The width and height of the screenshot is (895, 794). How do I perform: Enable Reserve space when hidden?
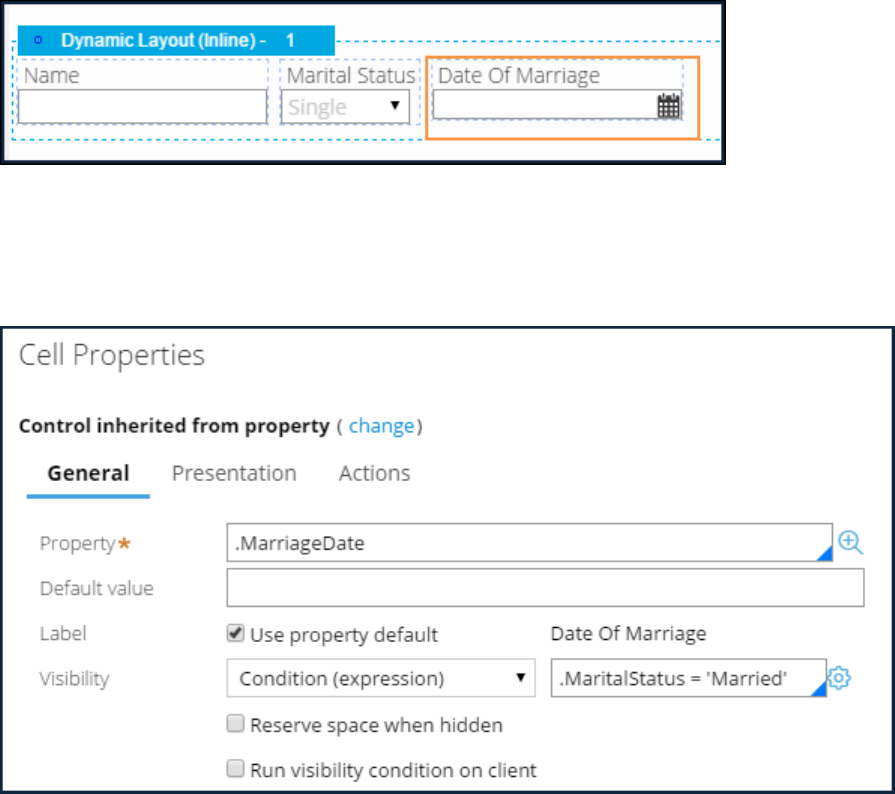pos(236,725)
